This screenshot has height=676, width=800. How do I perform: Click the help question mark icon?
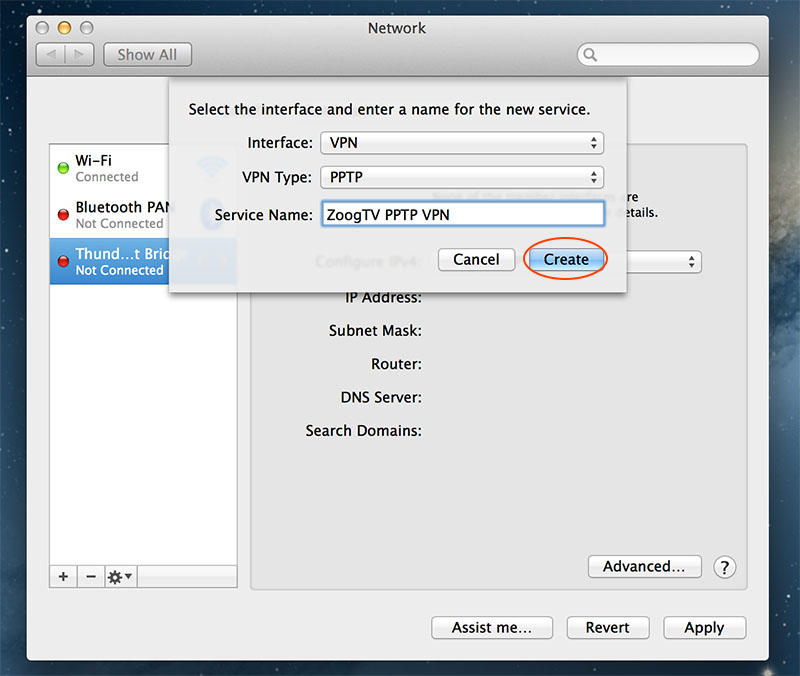[724, 567]
